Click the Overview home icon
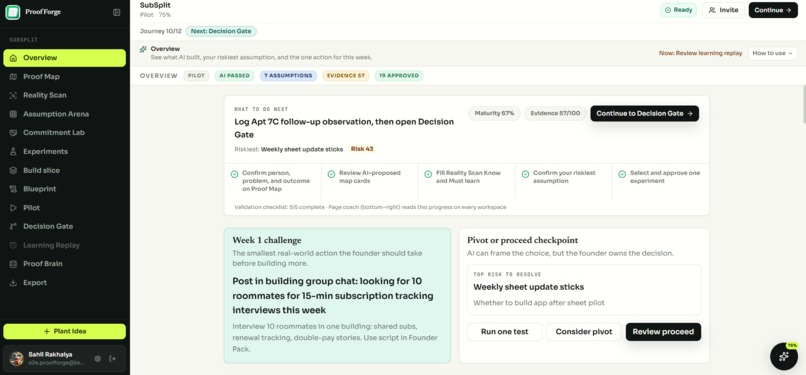The image size is (806, 375). pyautogui.click(x=13, y=58)
